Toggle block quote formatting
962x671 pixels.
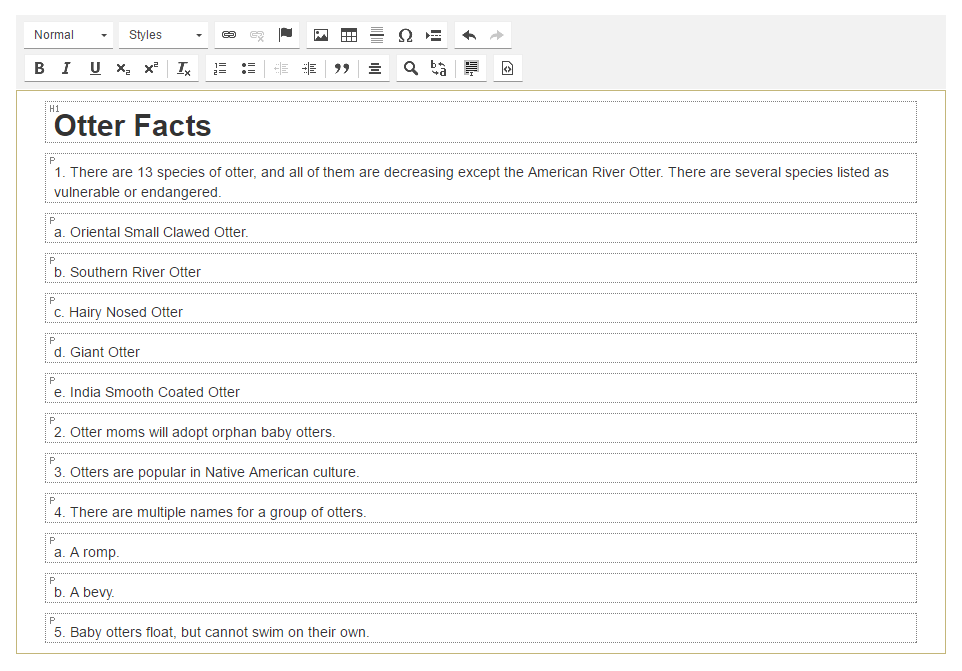point(342,68)
